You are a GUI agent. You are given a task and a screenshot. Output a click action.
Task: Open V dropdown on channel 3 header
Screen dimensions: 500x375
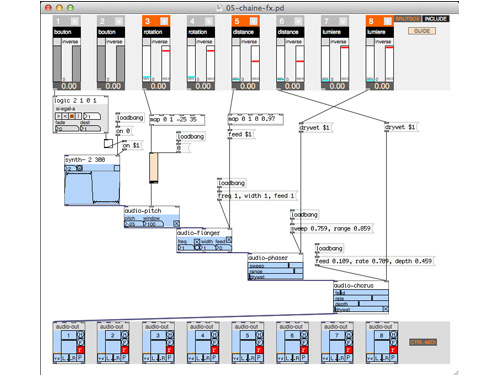(x=164, y=21)
